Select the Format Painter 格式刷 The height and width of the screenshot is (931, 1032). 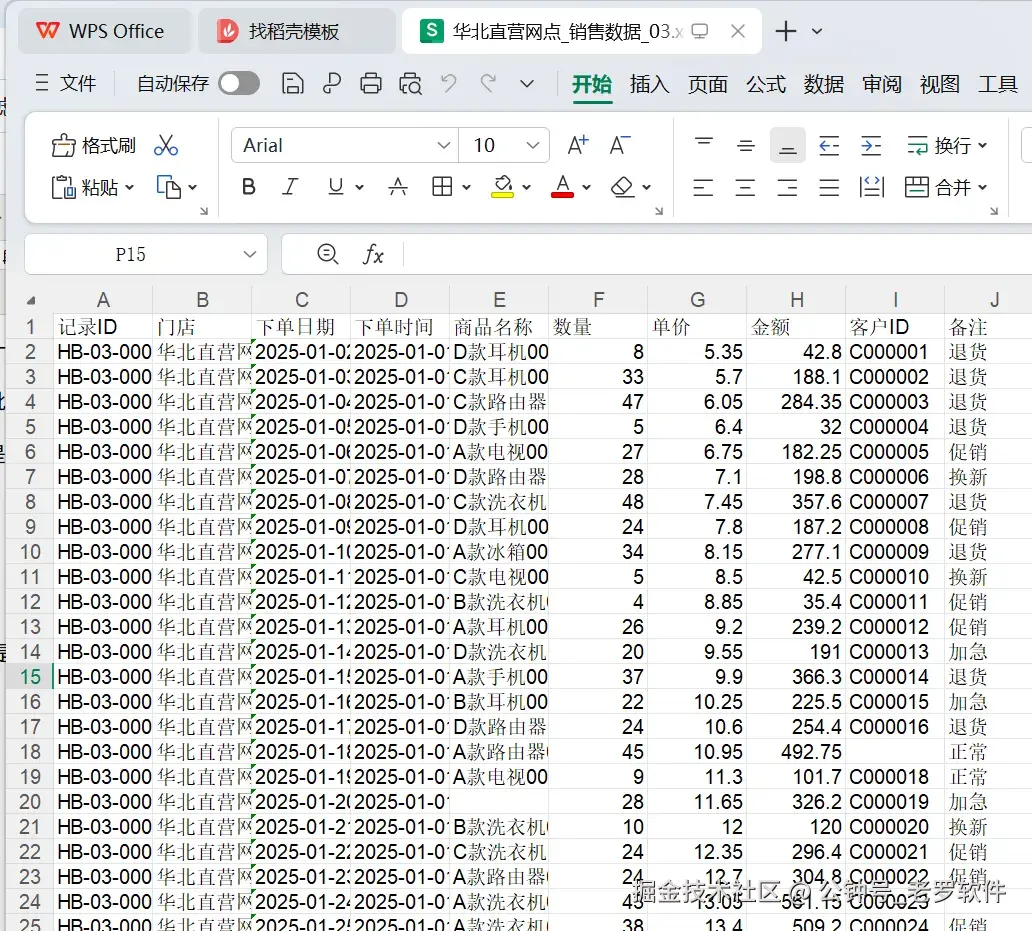[x=93, y=145]
